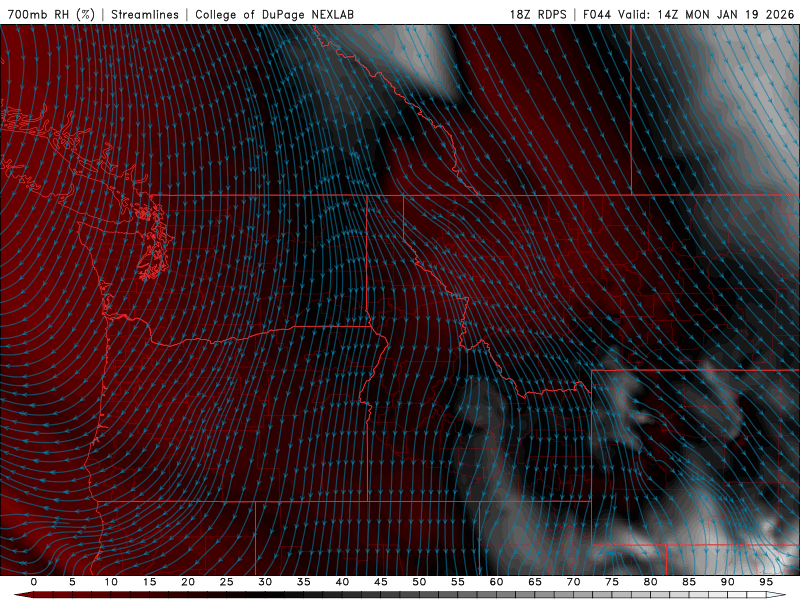
Task: Click the '55' colorbar scale label
Action: (x=458, y=582)
